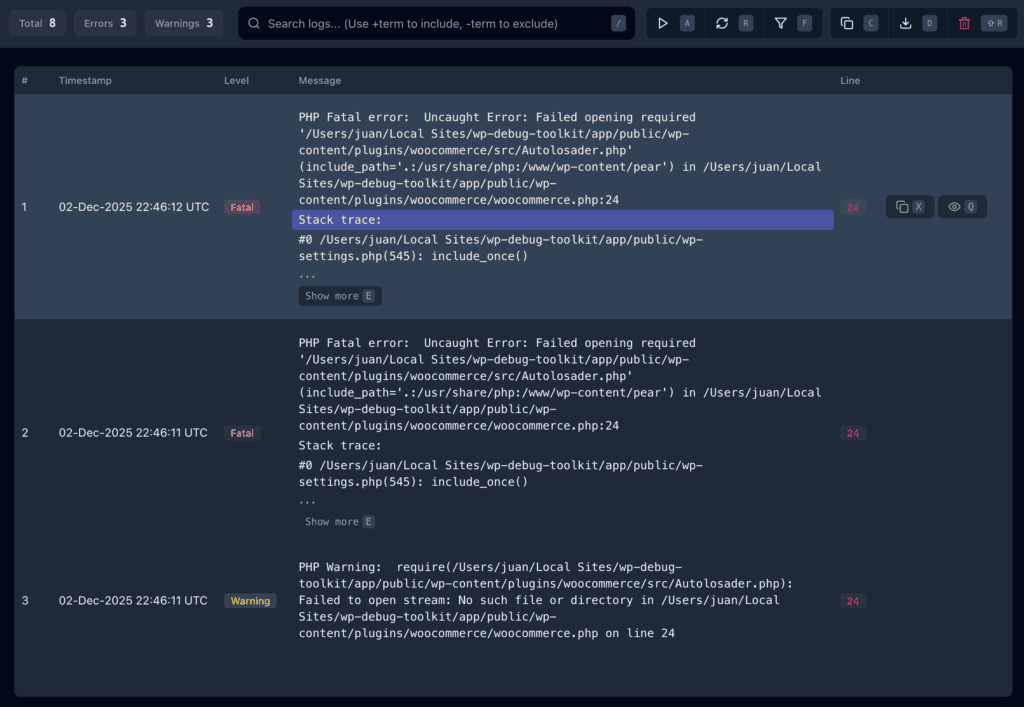Image resolution: width=1024 pixels, height=707 pixels.
Task: Sort by the Timestamp column header
Action: click(87, 81)
